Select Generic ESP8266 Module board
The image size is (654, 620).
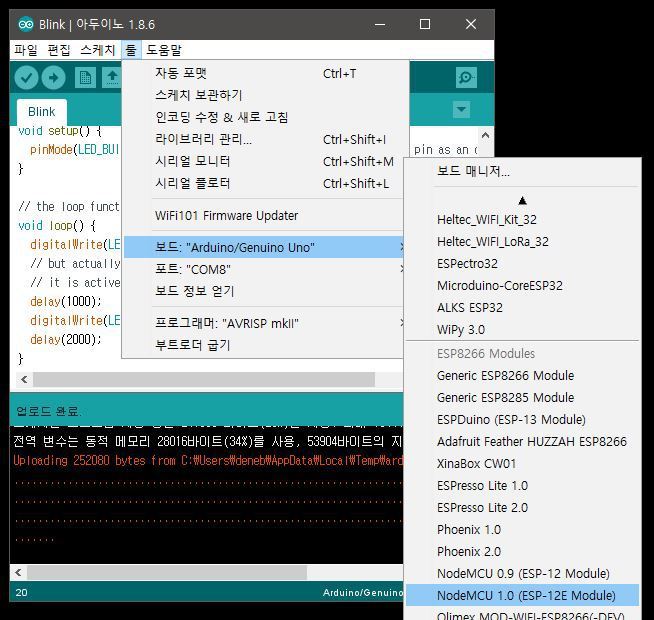[522, 376]
